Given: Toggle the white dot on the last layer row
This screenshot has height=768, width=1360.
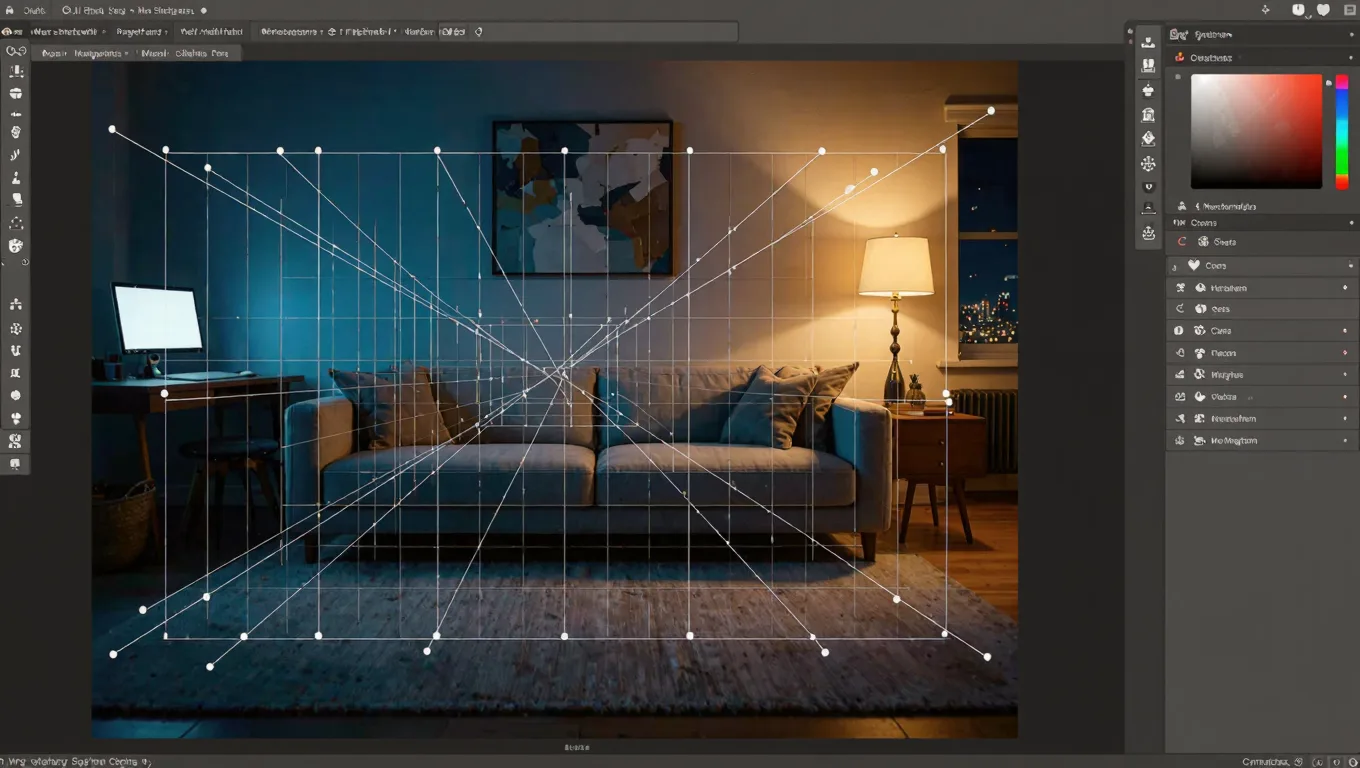Looking at the screenshot, I should coord(1345,441).
